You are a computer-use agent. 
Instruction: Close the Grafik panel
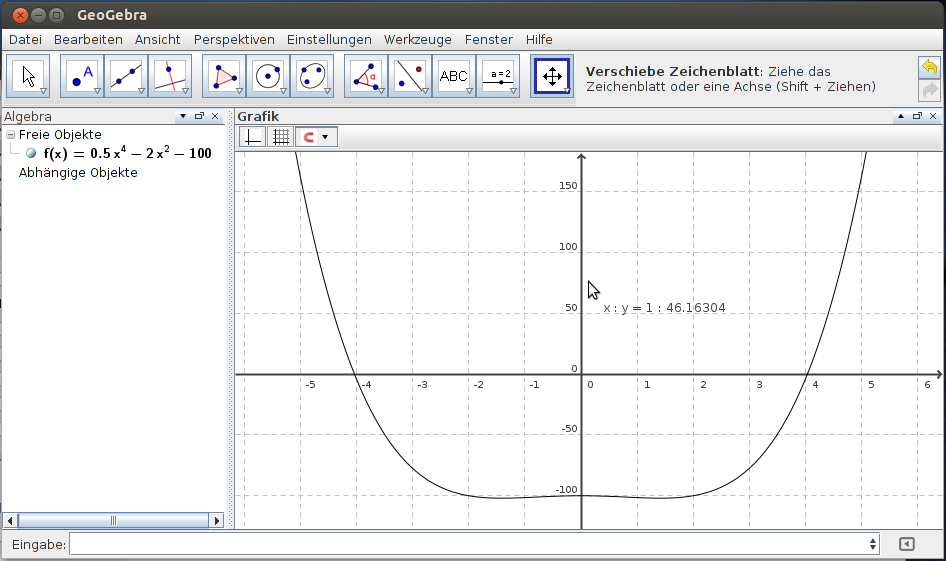point(933,116)
